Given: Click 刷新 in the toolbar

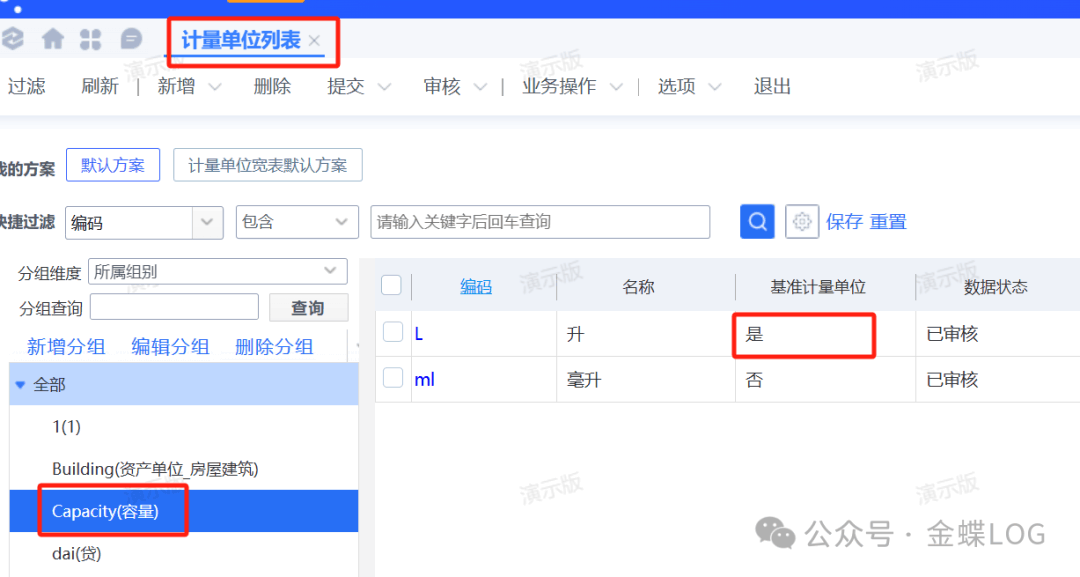Looking at the screenshot, I should pos(99,87).
